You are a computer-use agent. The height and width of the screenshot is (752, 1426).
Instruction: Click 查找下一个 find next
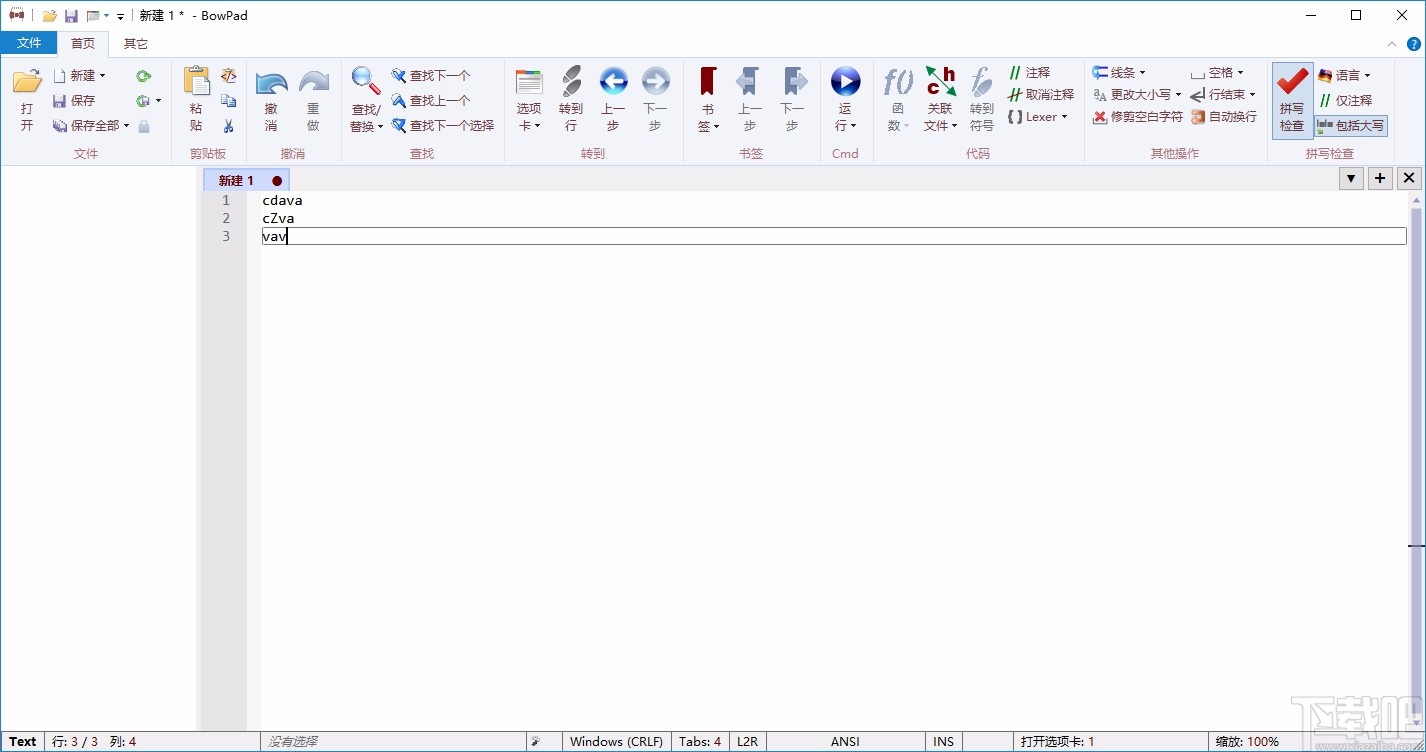click(x=431, y=76)
